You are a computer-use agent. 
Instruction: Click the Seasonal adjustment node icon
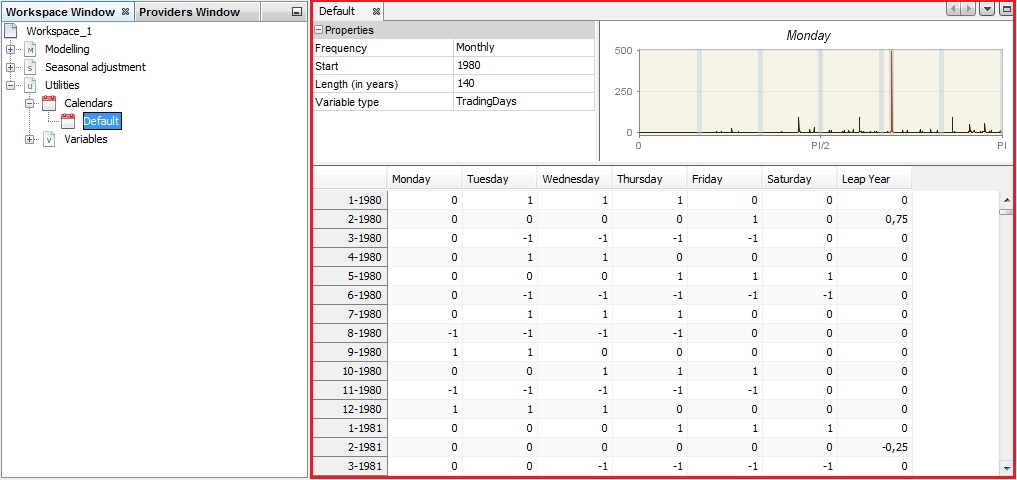(30, 67)
